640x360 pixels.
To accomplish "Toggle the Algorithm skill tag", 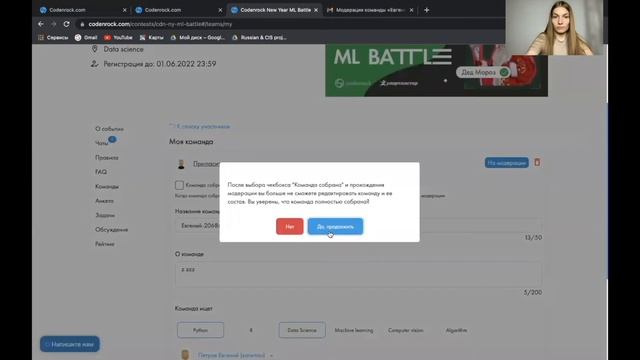I will (456, 330).
